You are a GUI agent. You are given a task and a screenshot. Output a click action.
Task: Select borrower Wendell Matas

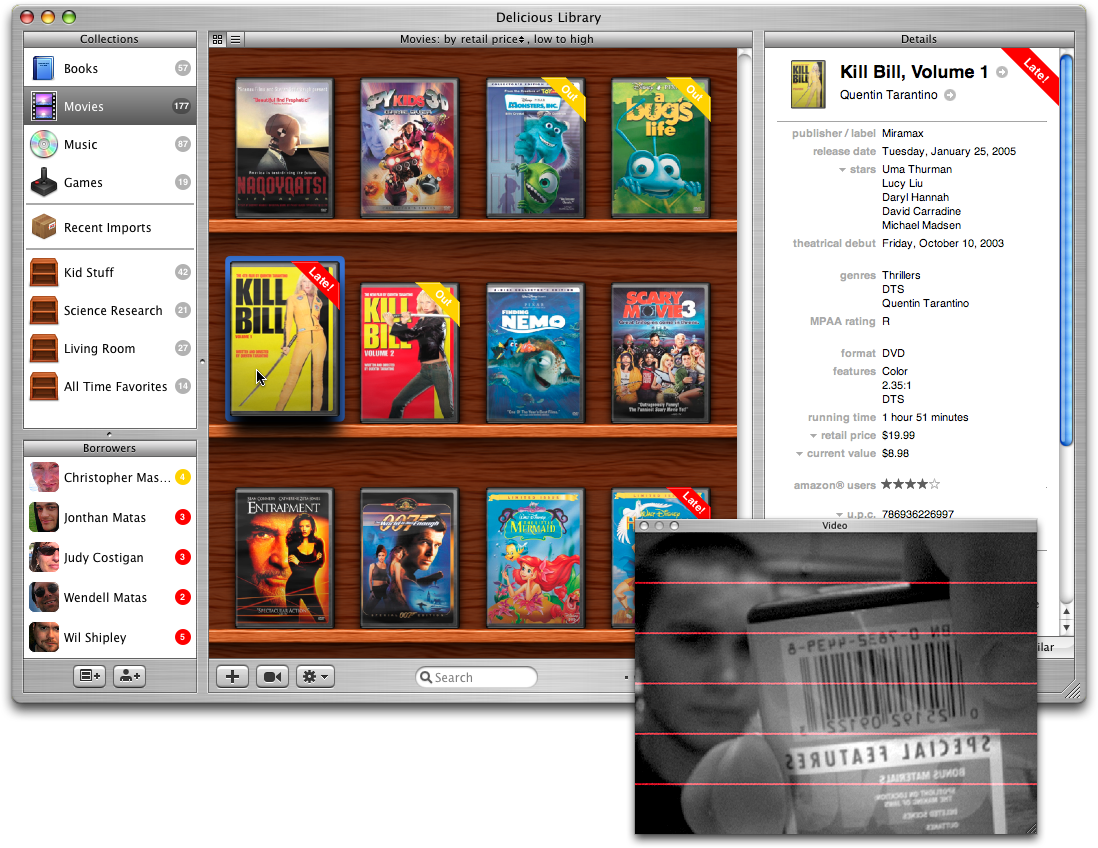(x=110, y=597)
